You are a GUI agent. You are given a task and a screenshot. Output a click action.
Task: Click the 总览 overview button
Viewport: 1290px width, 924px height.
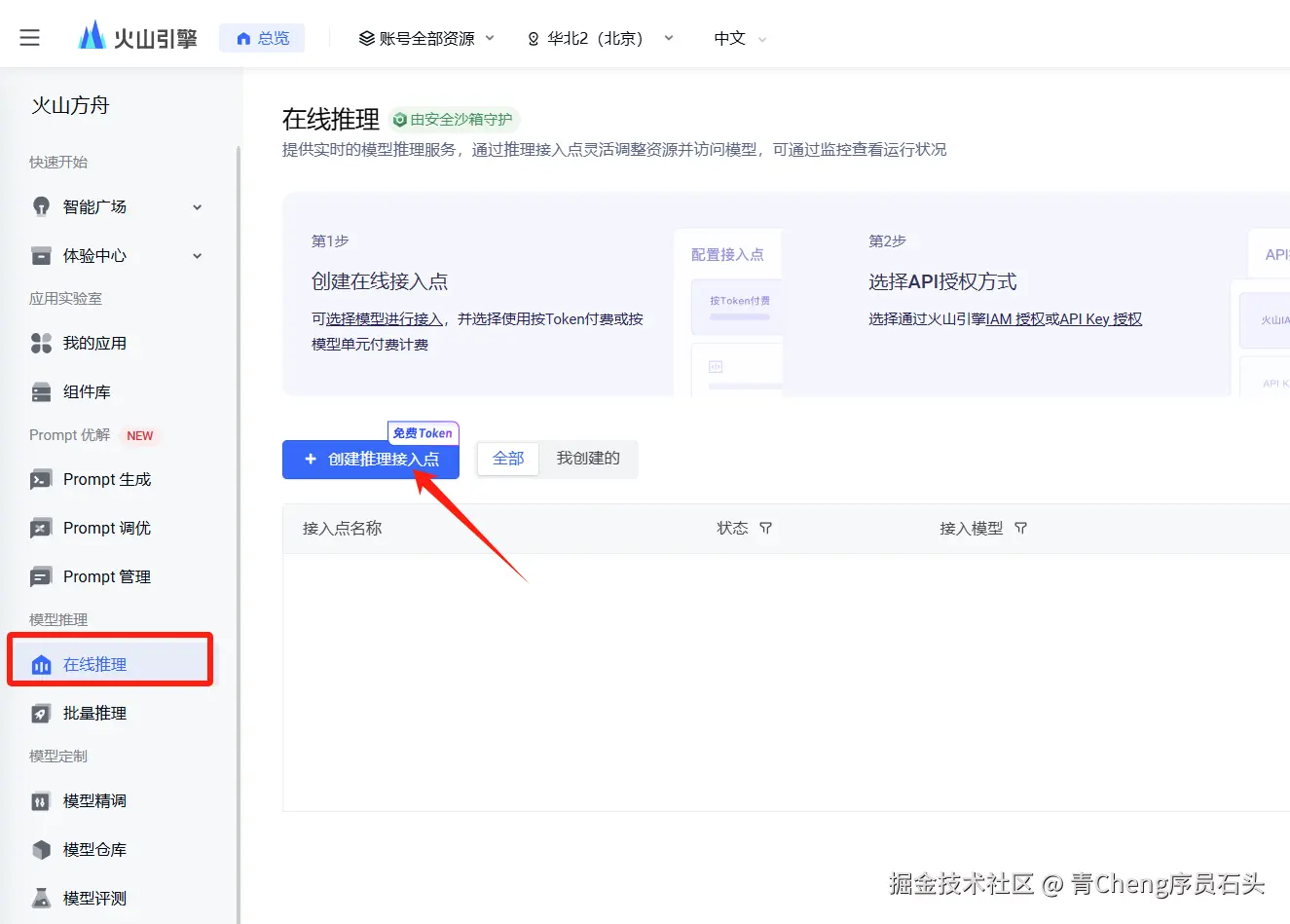tap(262, 38)
